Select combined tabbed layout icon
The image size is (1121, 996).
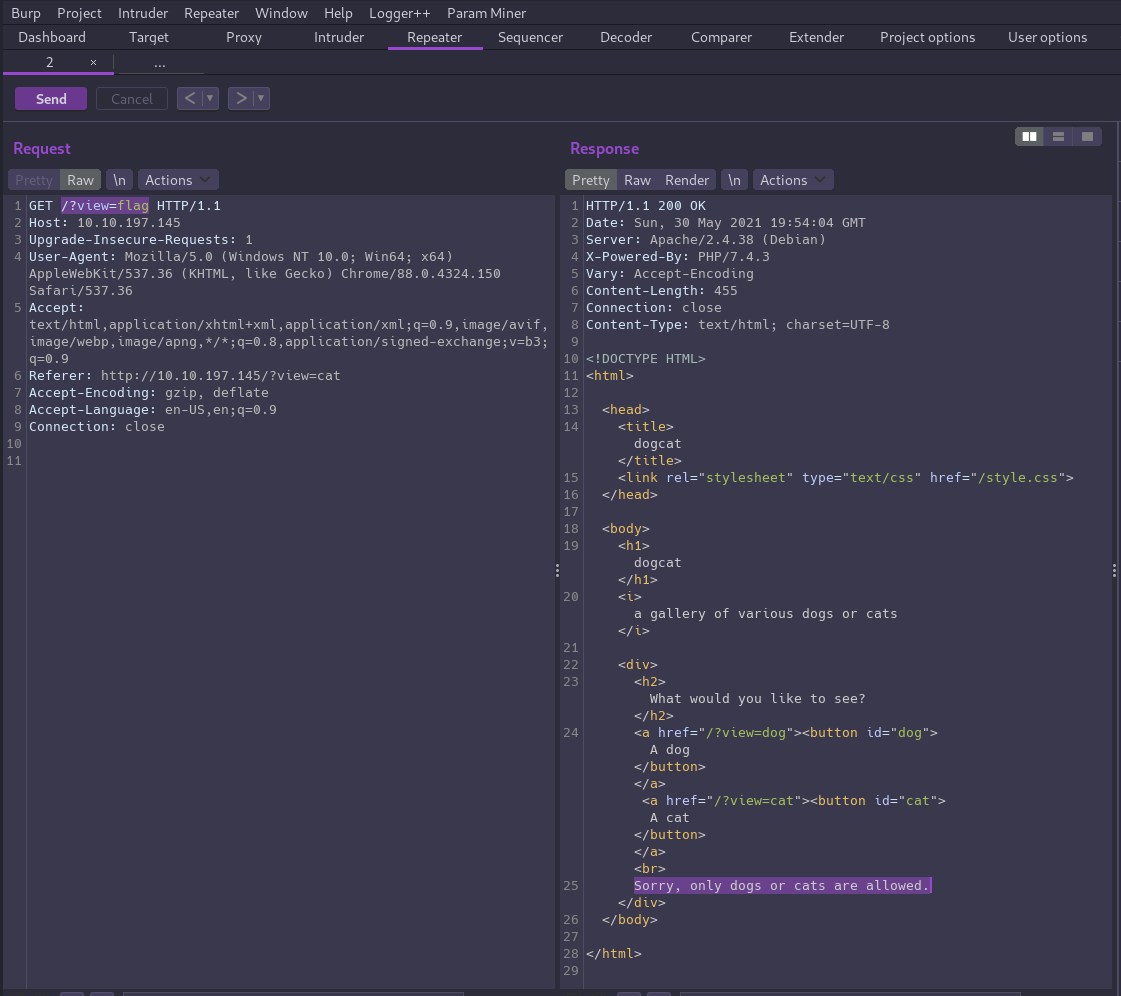[1087, 137]
